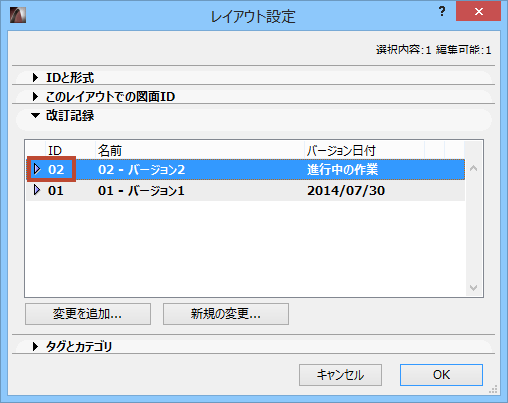Screen dimensions: 508x403
Task: Confirm with the OK button
Action: tap(441, 375)
